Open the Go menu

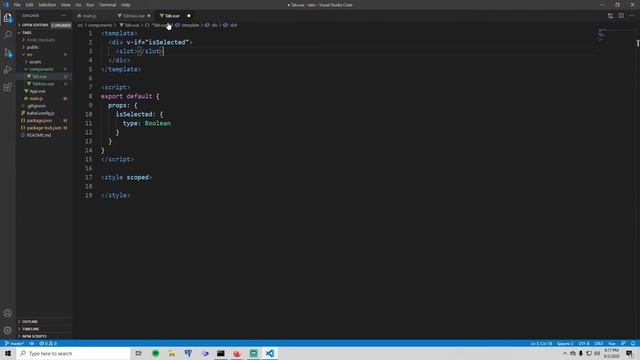[78, 5]
